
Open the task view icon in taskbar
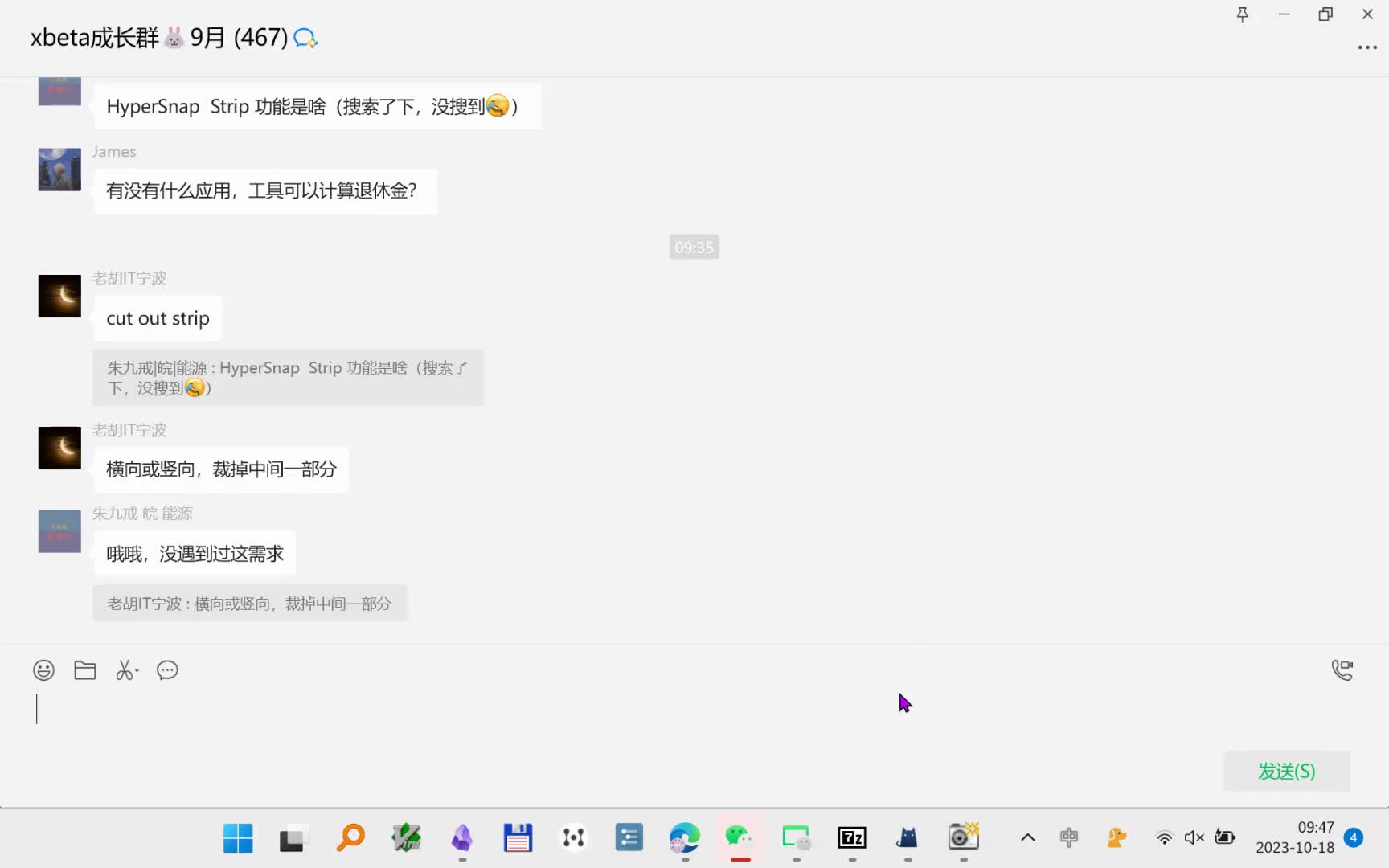(x=293, y=838)
